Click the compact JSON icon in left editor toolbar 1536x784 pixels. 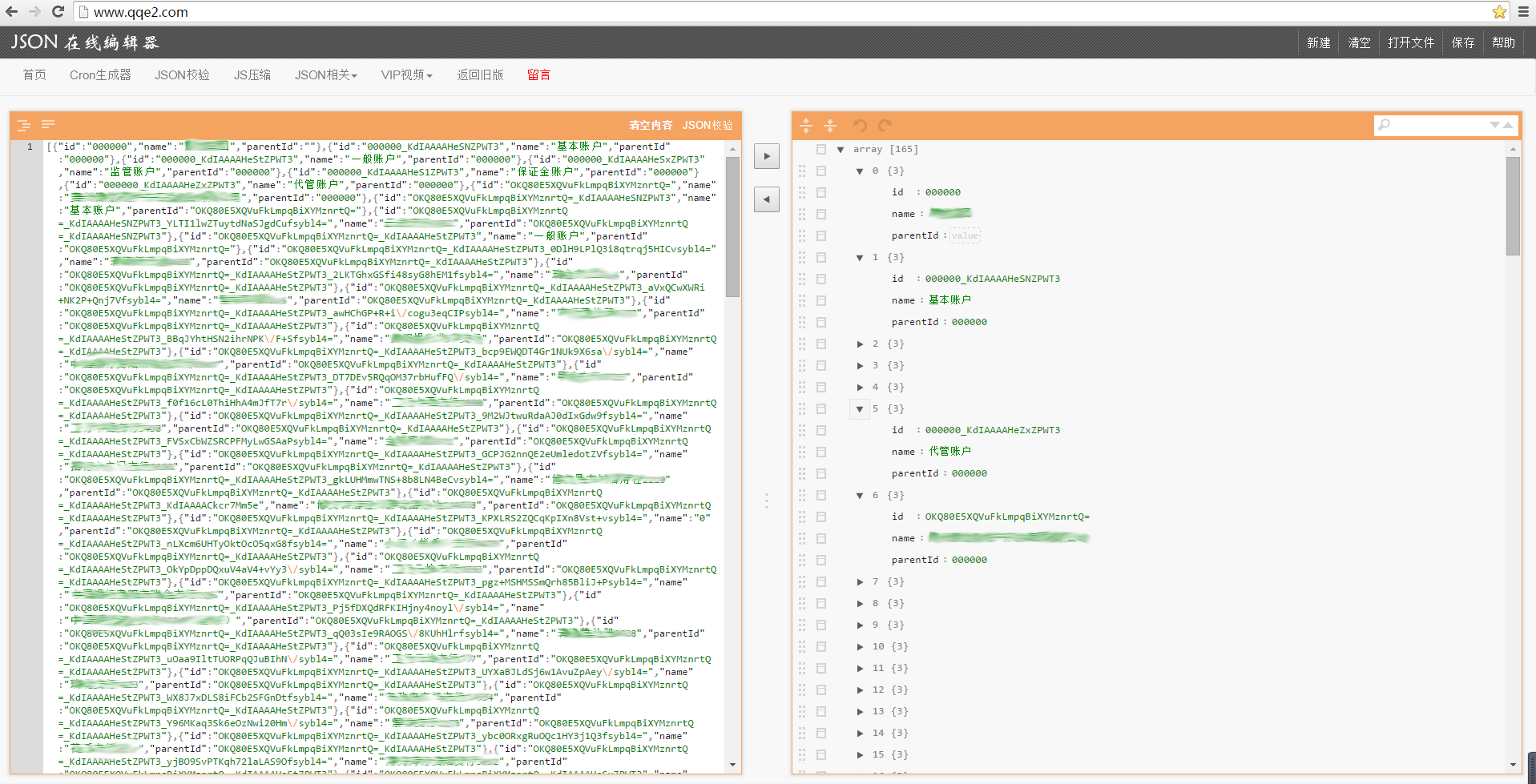pos(48,124)
